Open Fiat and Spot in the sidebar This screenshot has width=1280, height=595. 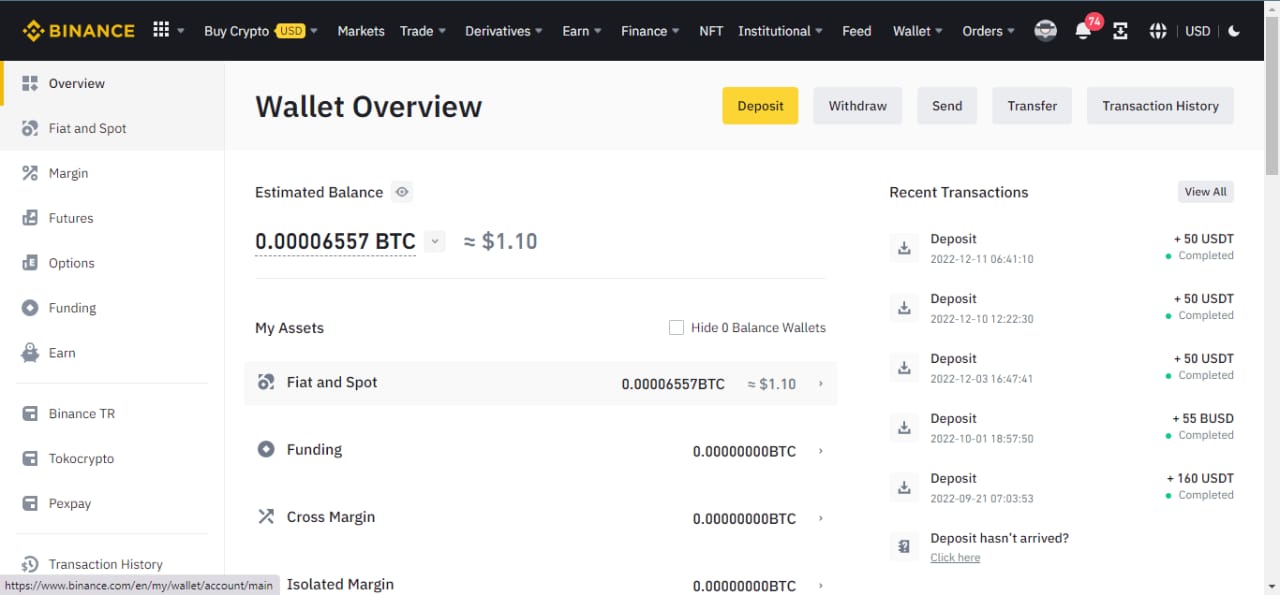tap(112, 128)
